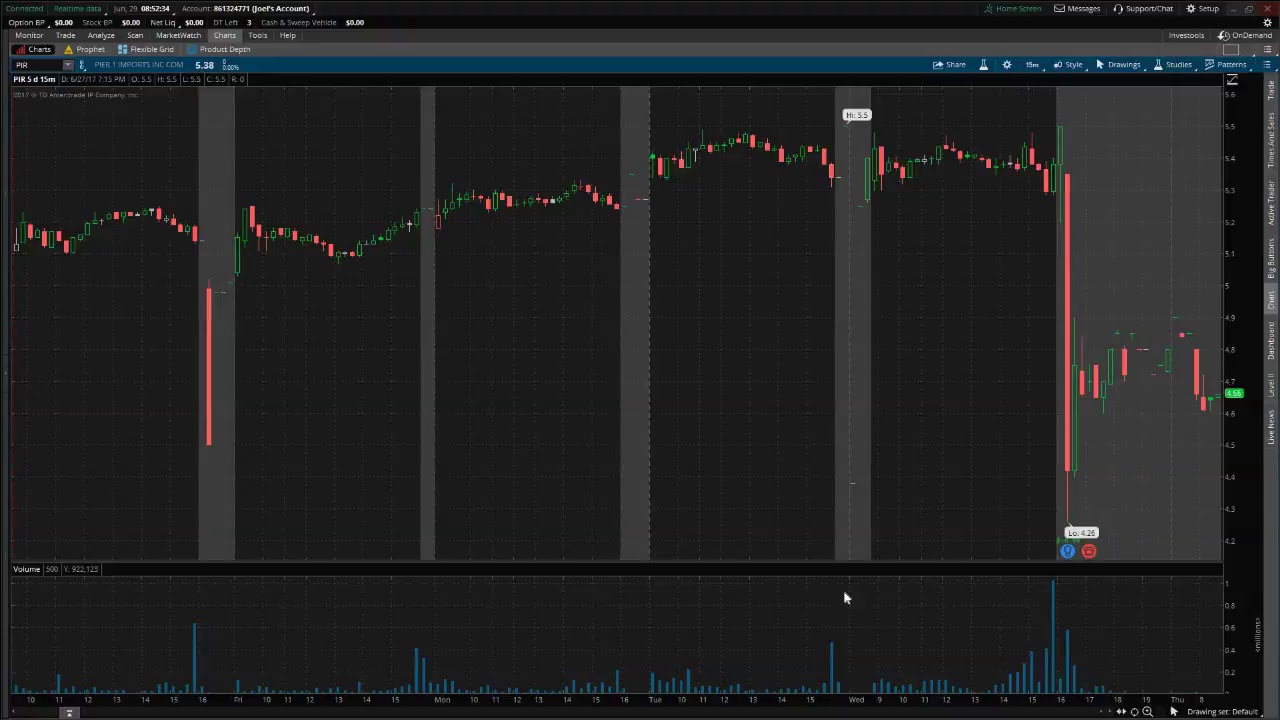Screen dimensions: 1280x720
Task: Open grid layout selector box
Action: point(1231,50)
